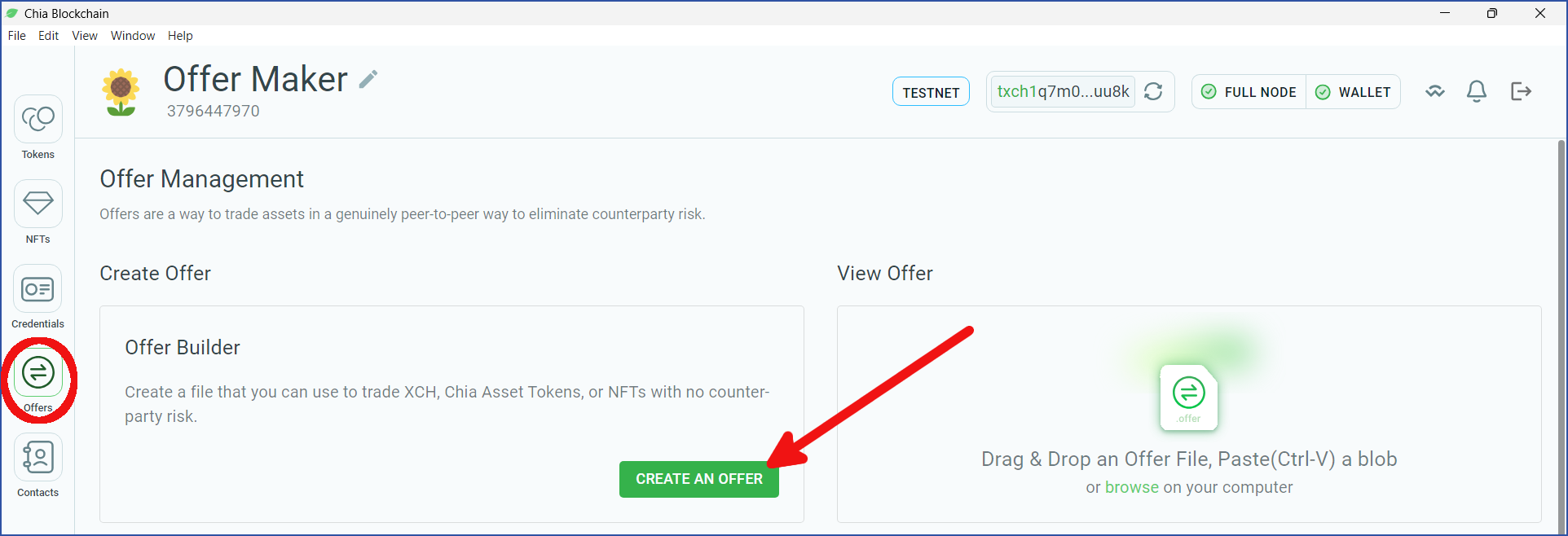Refresh the receive address

pyautogui.click(x=1153, y=91)
